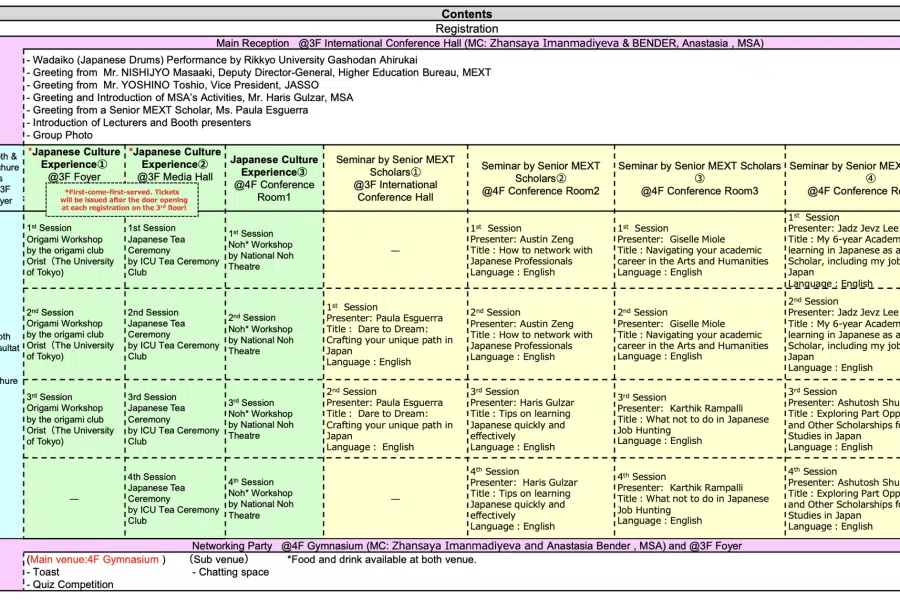The image size is (900, 600).
Task: Select the 2nd Session Origami Workshop cell
Action: (74, 334)
